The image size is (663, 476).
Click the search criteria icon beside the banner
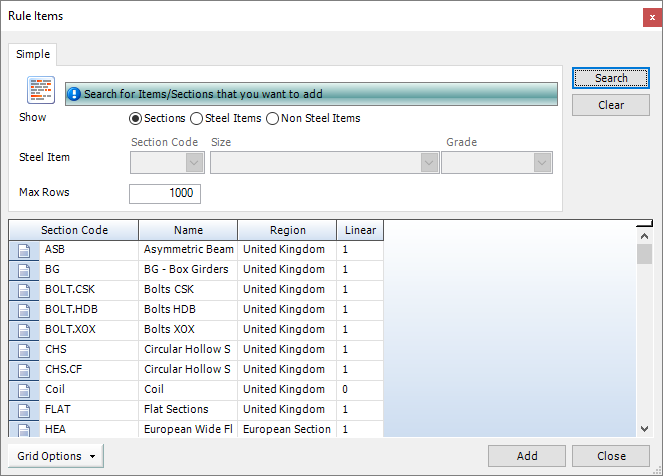pos(40,90)
